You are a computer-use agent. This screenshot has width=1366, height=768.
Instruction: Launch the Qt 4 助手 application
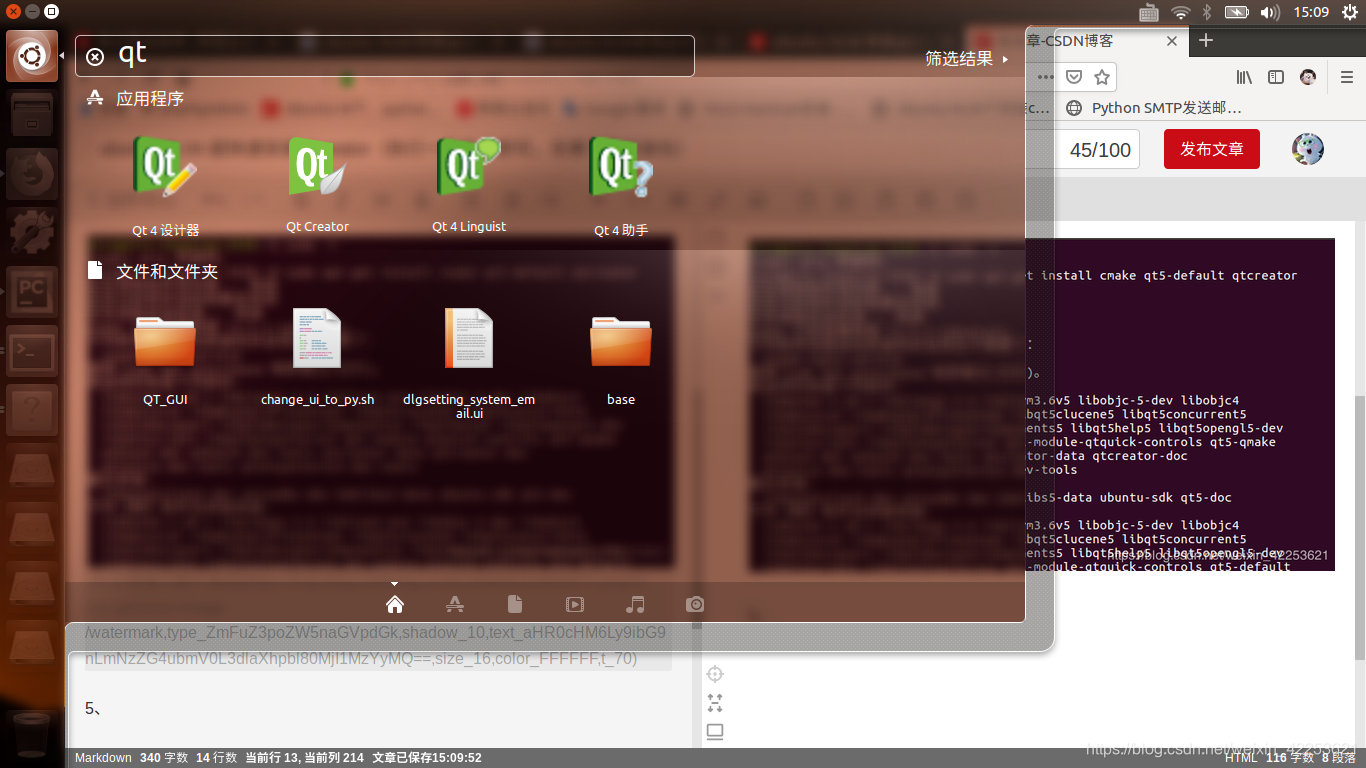tap(621, 185)
